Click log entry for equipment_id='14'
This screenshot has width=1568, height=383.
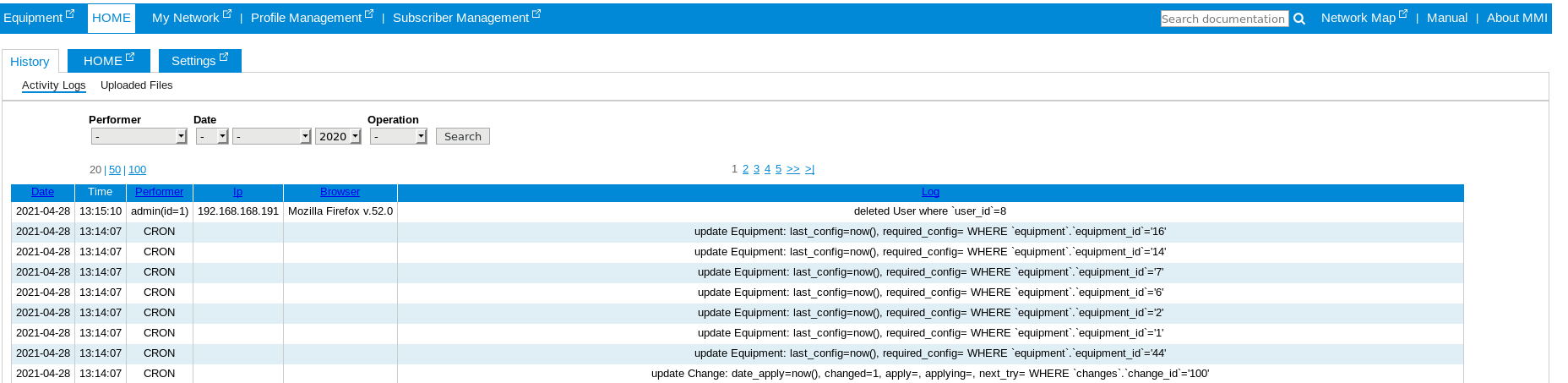tap(930, 252)
